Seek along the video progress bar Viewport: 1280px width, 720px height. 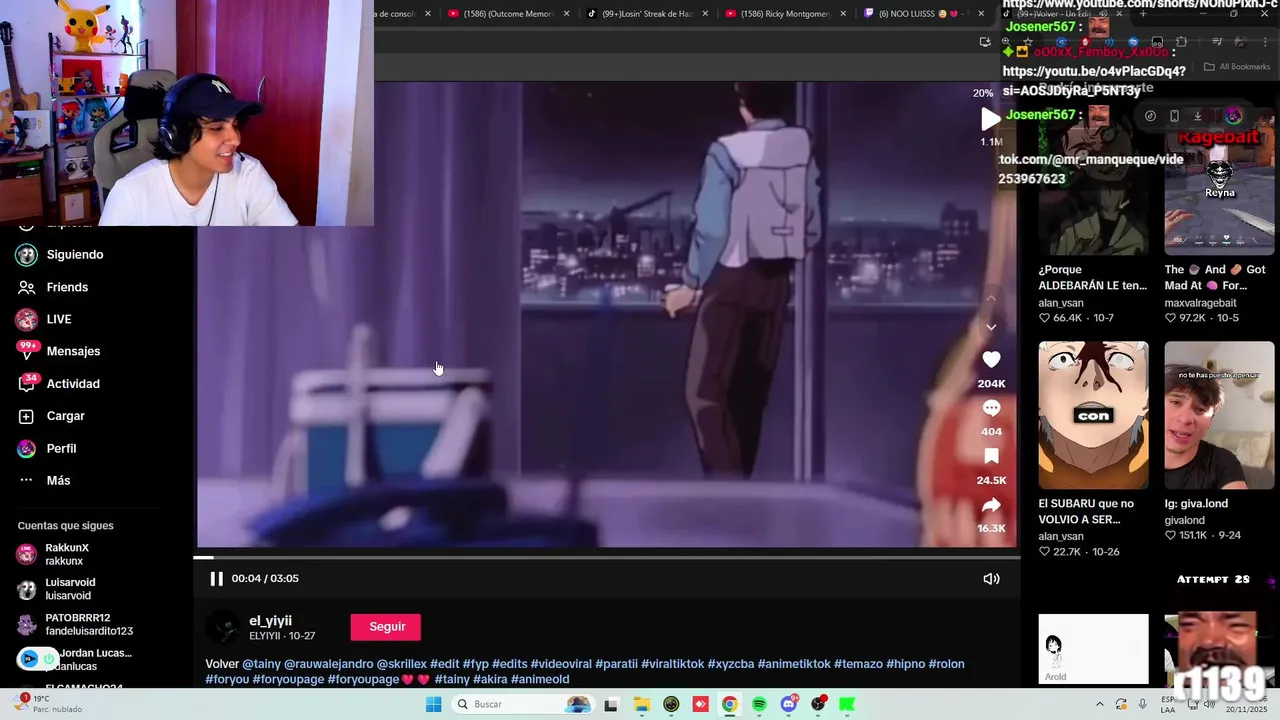[606, 557]
